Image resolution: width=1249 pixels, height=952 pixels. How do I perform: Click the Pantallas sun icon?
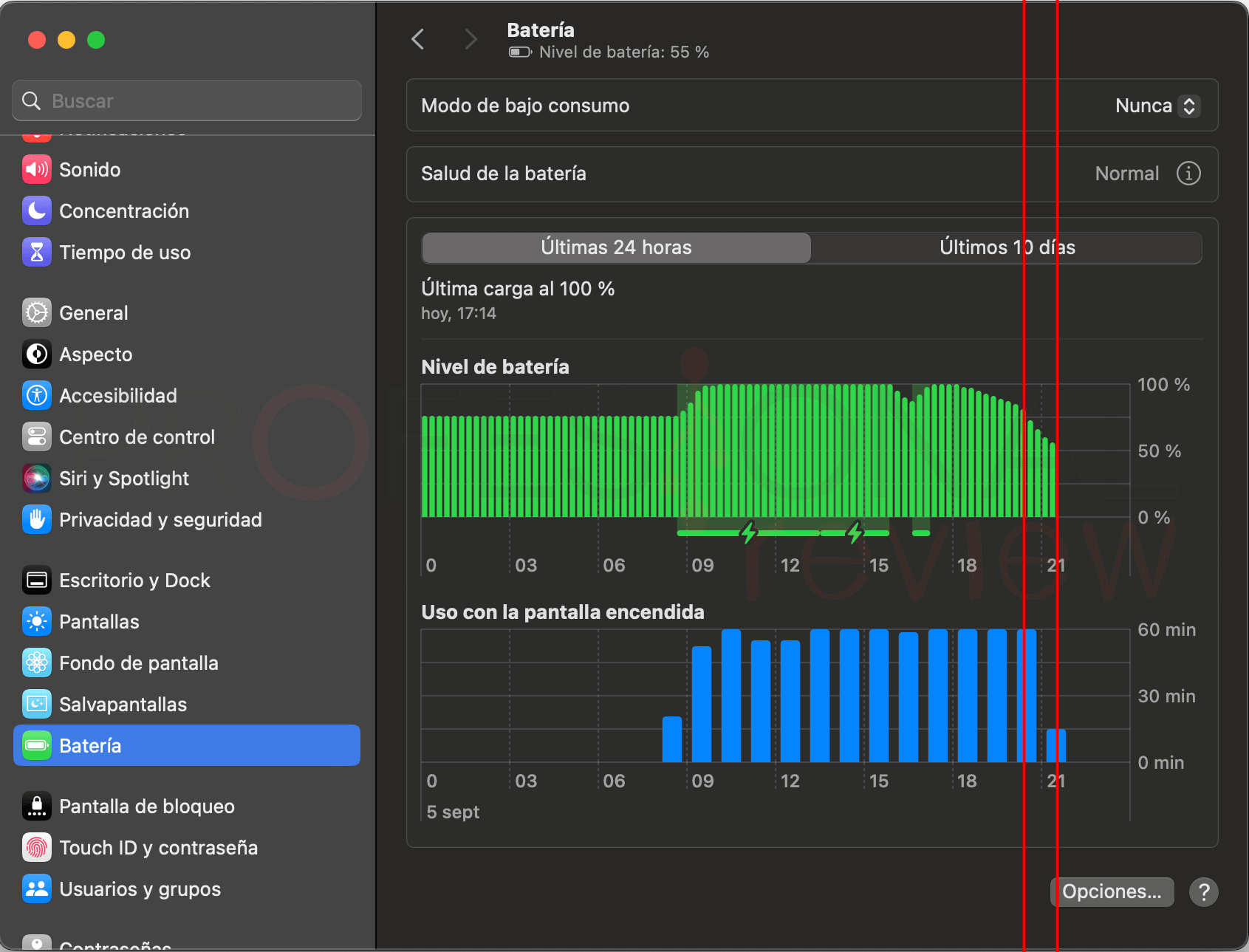click(37, 622)
